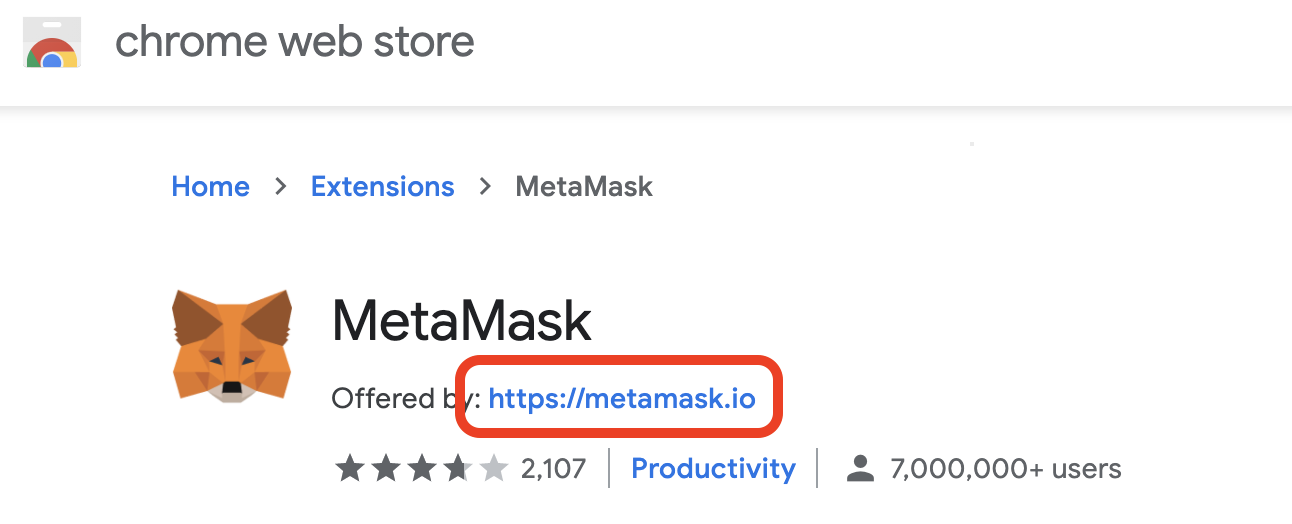Click the Offered by label
This screenshot has height=524, width=1292.
[x=406, y=399]
